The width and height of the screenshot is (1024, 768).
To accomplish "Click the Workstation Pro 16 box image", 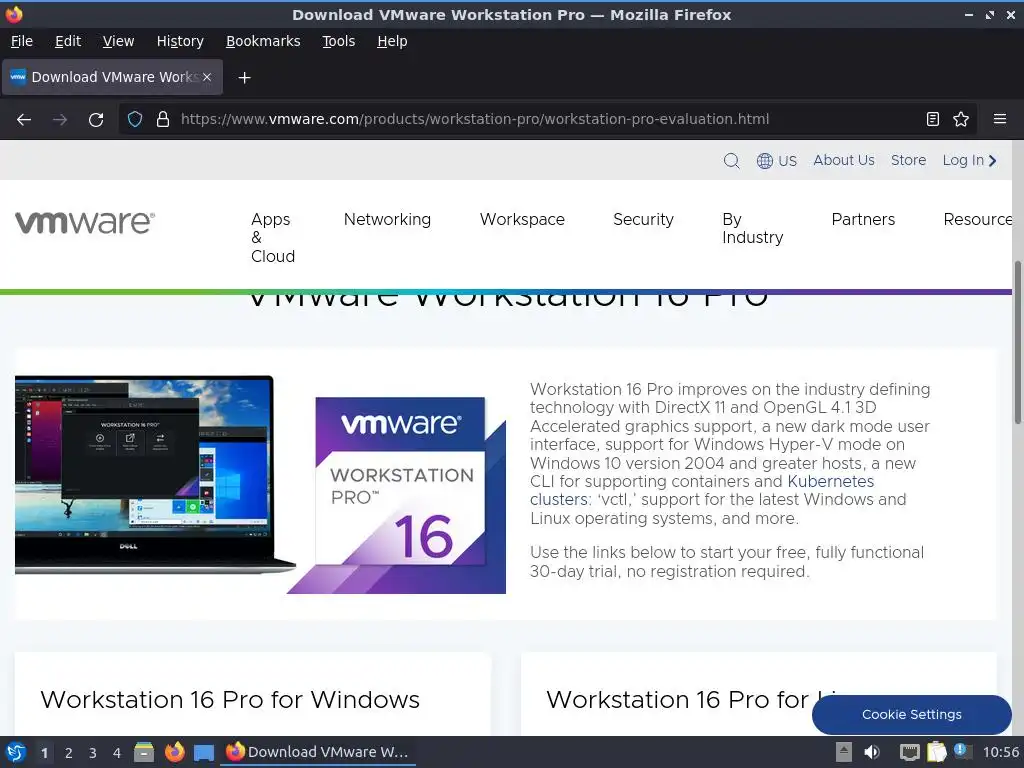I will [x=397, y=495].
